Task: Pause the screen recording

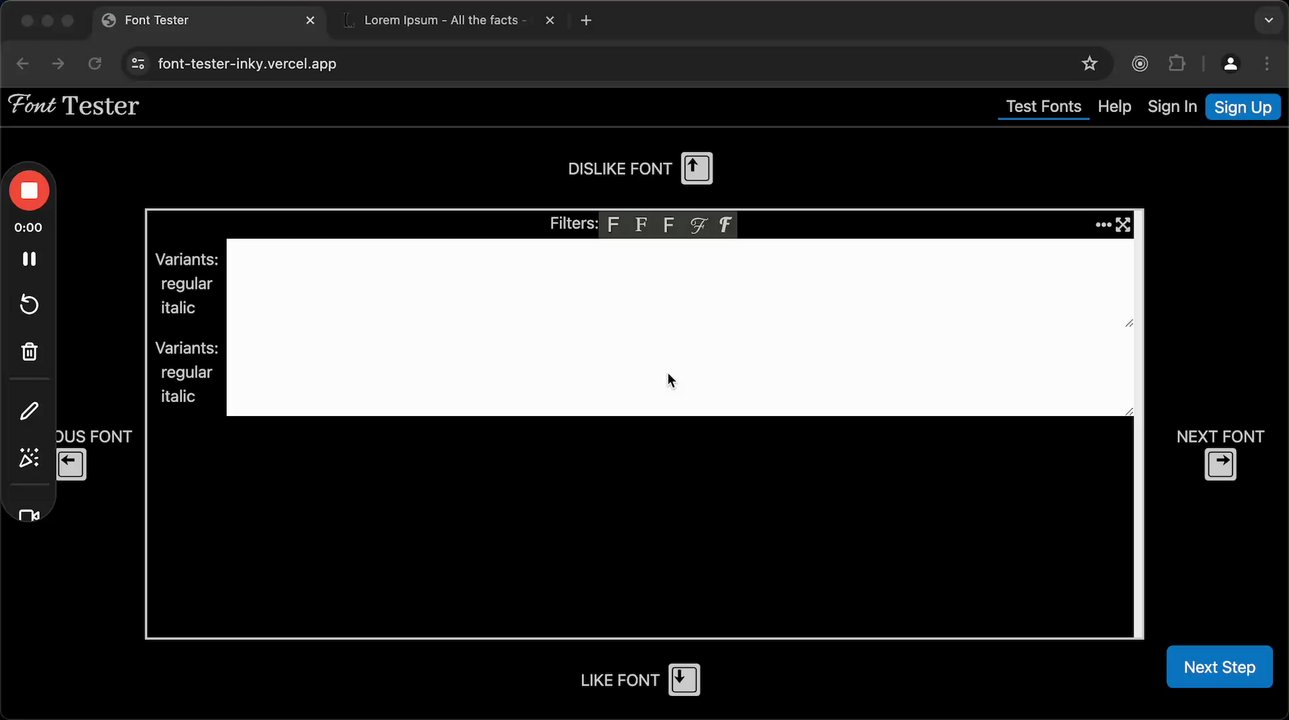Action: tap(29, 259)
